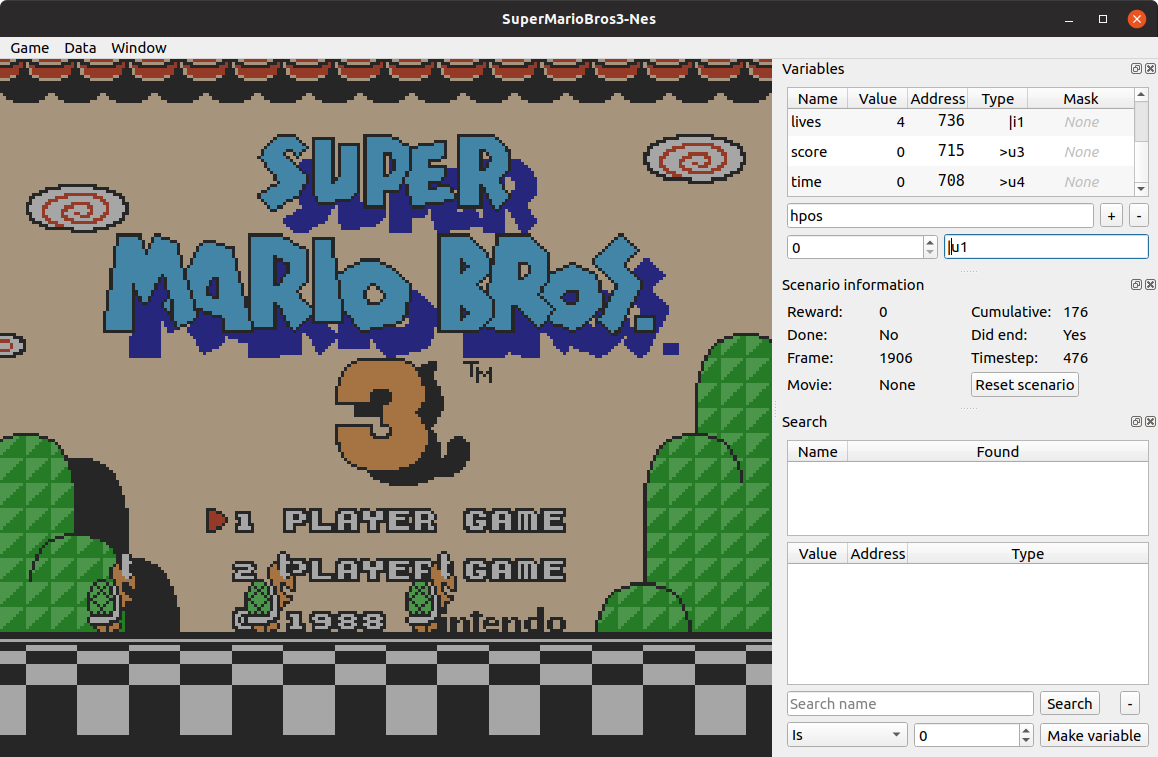Viewport: 1158px width, 757px height.
Task: Add variable with the plus button
Action: tap(1111, 216)
